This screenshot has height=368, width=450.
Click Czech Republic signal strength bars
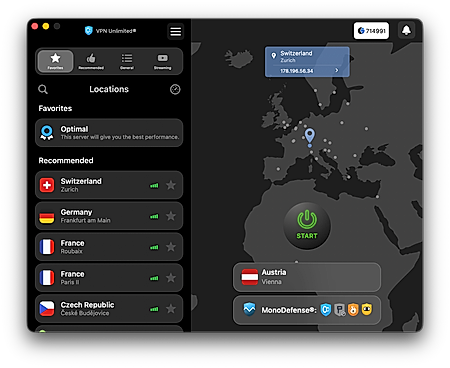154,309
